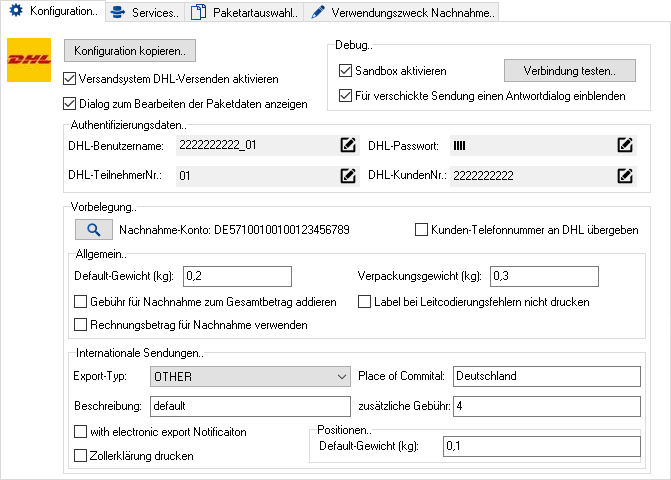
Task: Click the Place of Commital field
Action: 547,376
